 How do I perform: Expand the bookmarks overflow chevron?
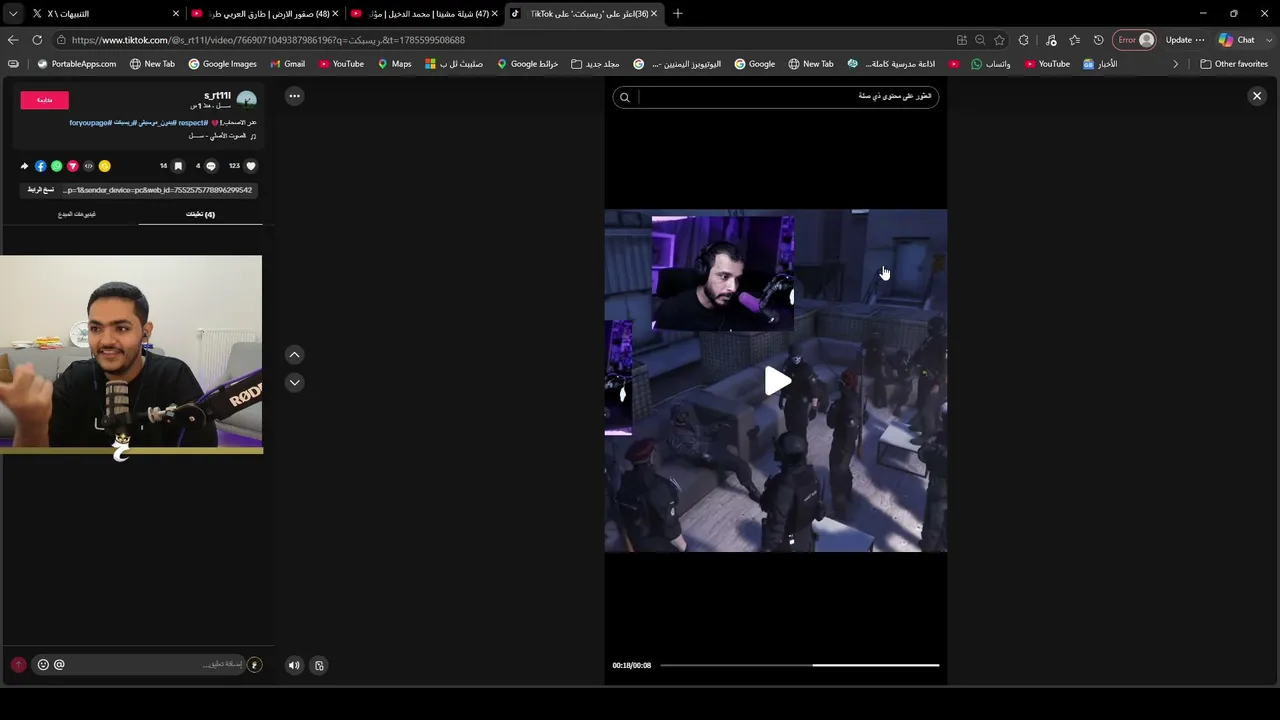(1176, 64)
